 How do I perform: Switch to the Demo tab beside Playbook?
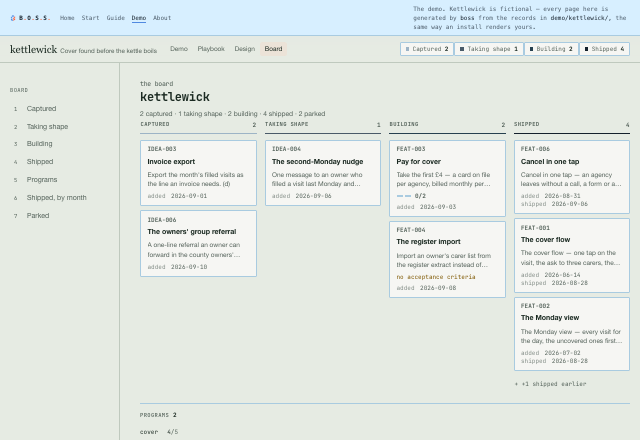point(179,49)
